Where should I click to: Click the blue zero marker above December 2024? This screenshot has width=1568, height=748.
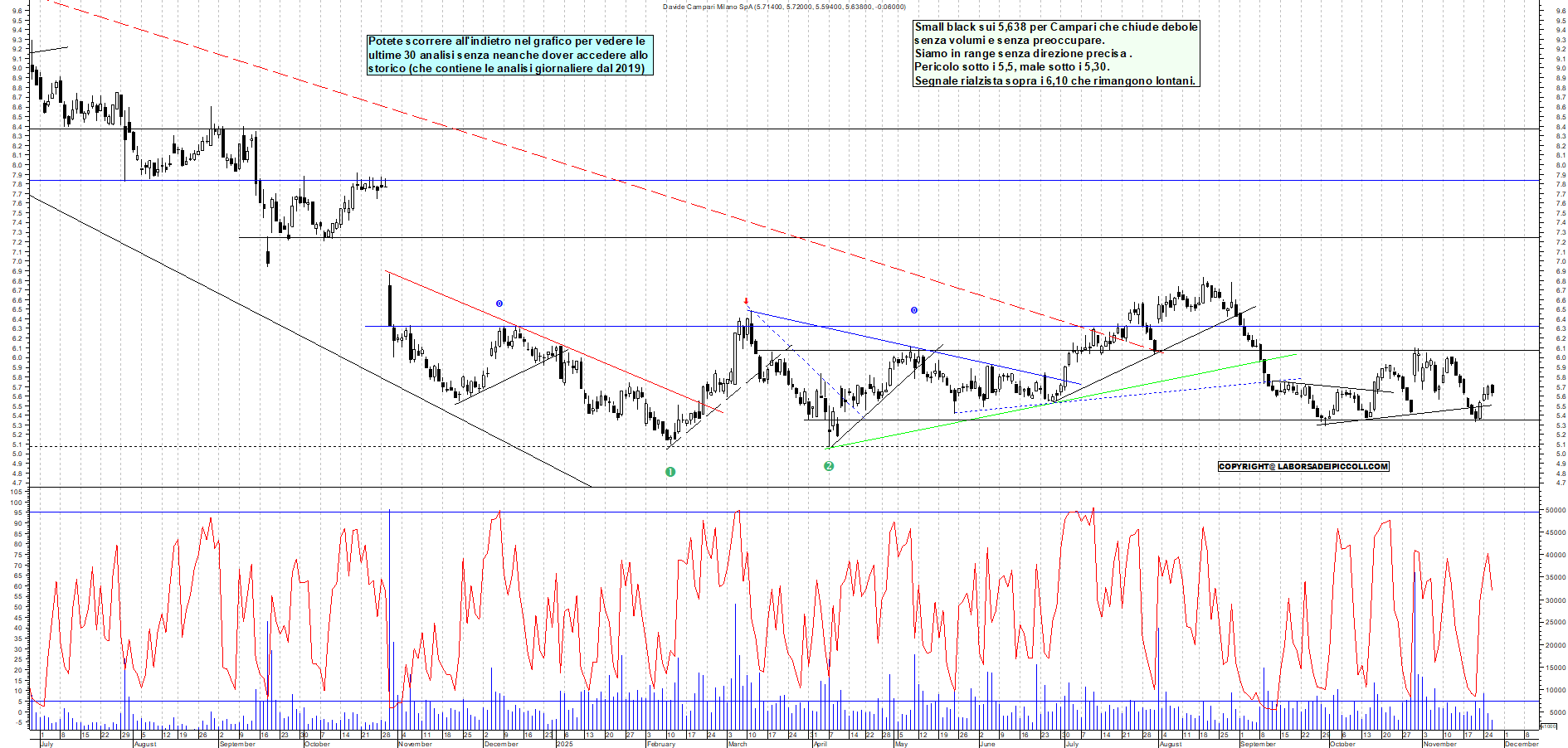tap(499, 304)
